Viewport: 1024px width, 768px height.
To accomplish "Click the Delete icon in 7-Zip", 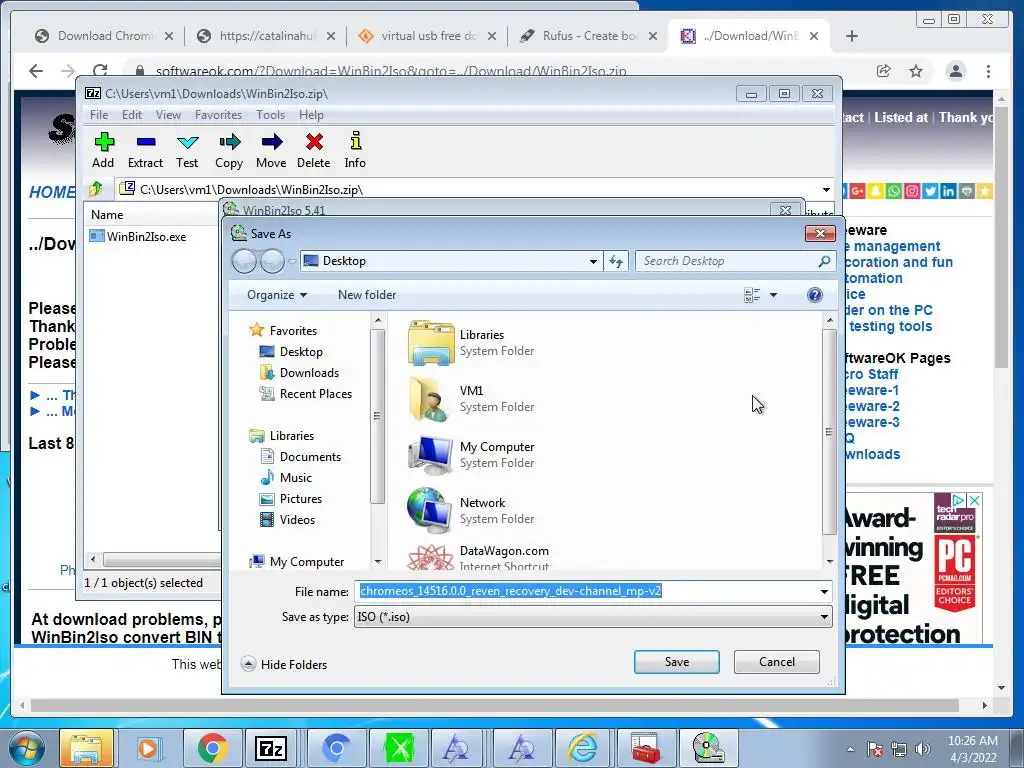I will click(x=314, y=142).
